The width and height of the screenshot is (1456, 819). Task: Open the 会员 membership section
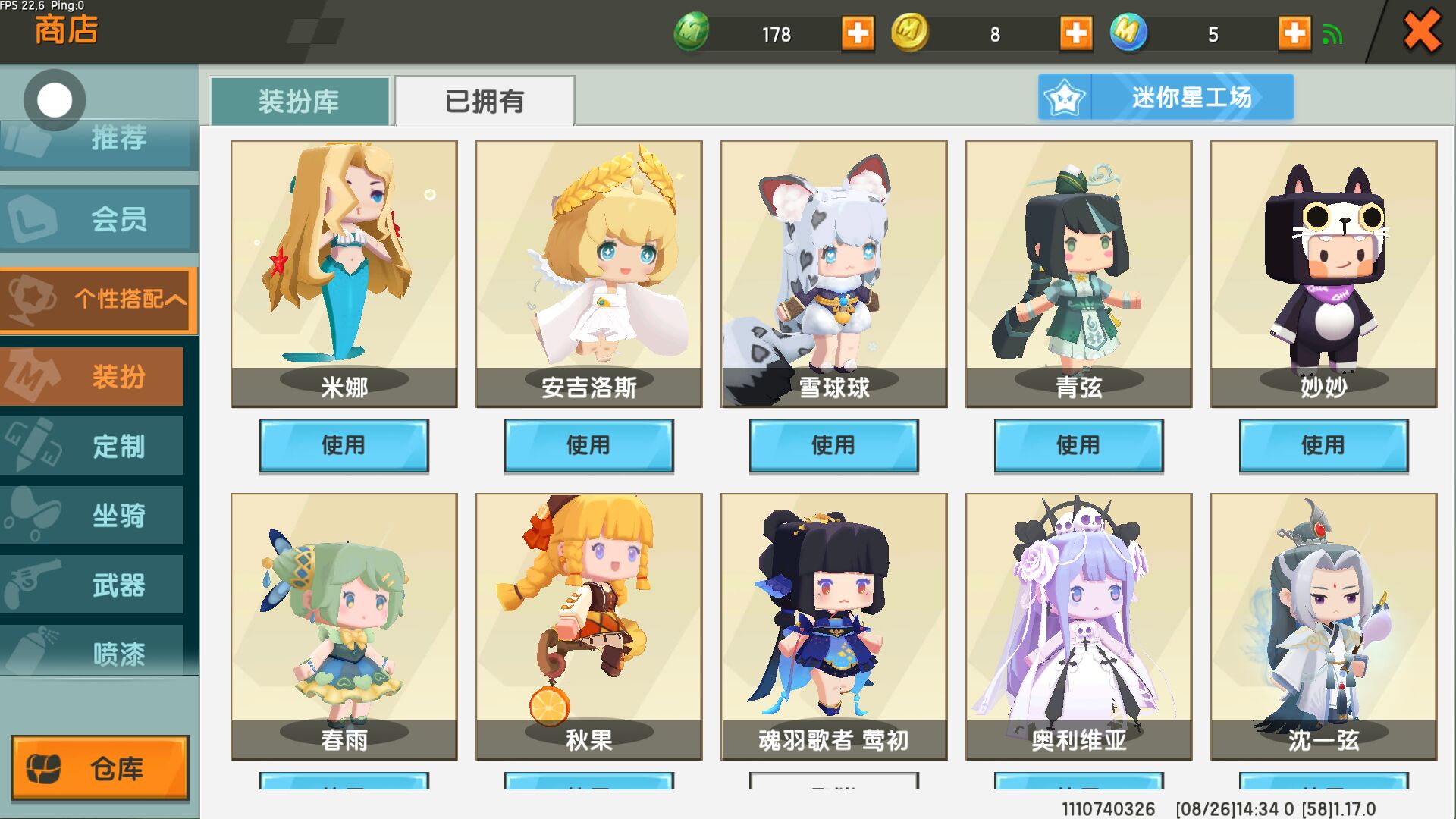(99, 219)
